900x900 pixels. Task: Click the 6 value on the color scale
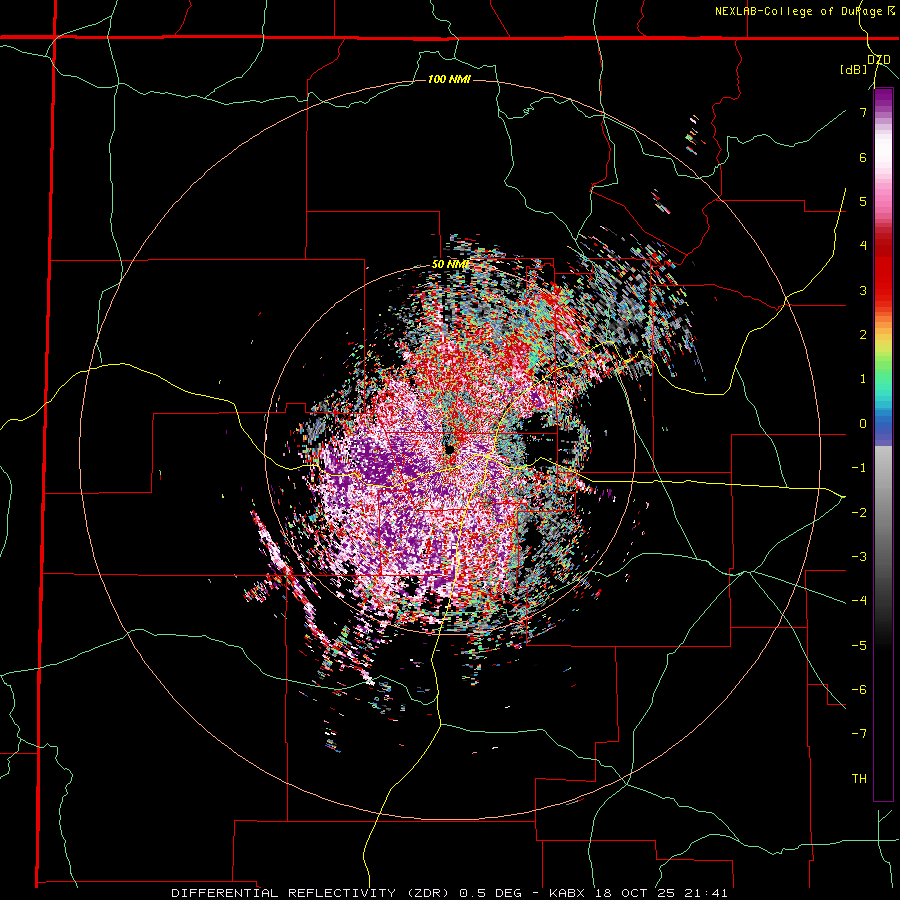point(863,157)
